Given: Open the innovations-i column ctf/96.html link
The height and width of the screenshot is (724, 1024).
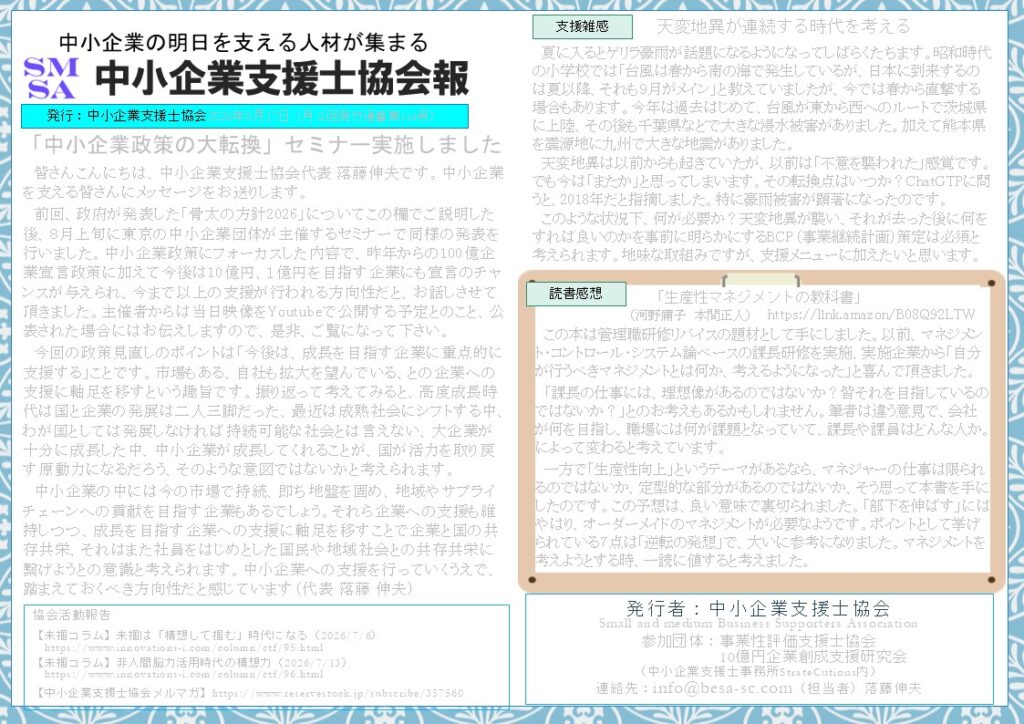Looking at the screenshot, I should point(184,674).
